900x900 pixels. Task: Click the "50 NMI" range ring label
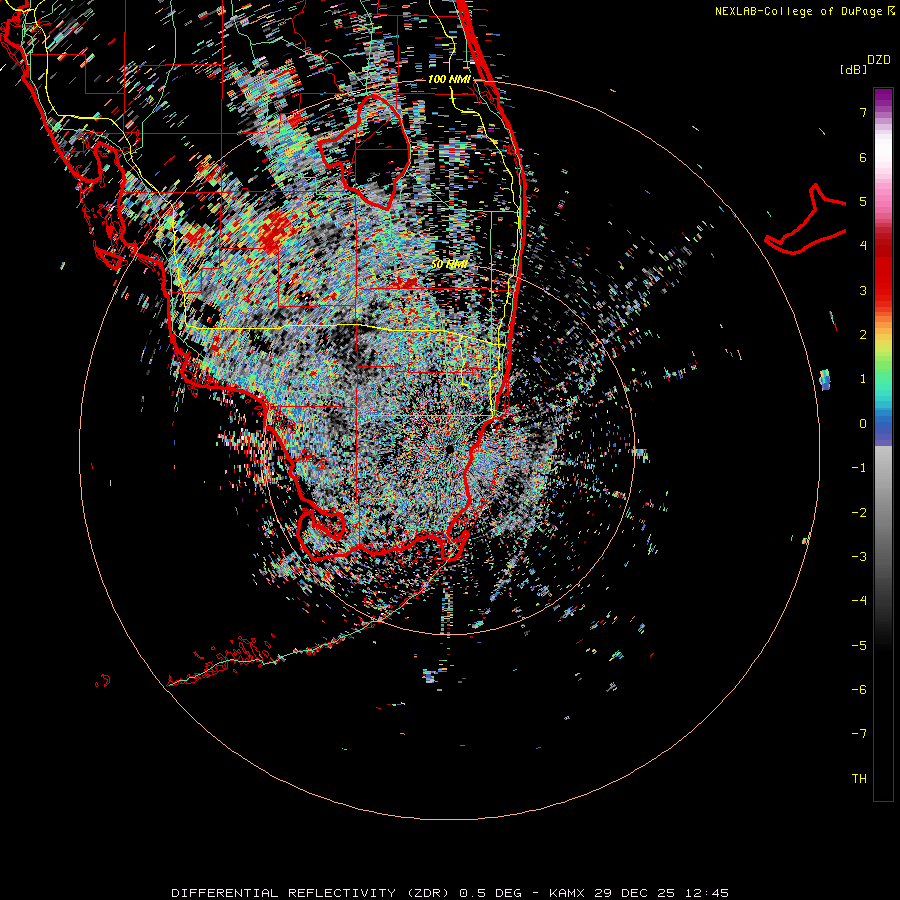pos(449,264)
